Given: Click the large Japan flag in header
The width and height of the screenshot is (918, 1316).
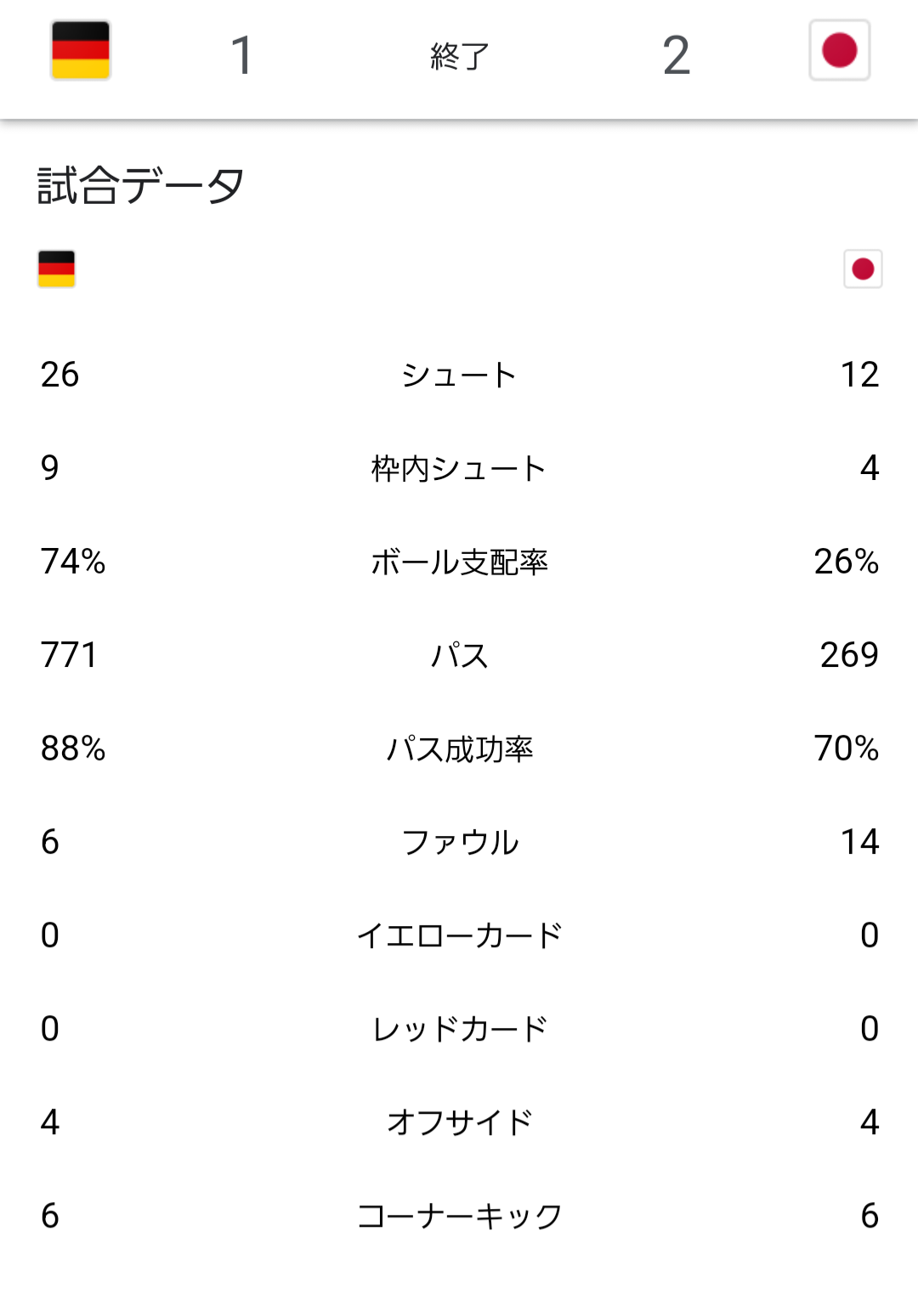Looking at the screenshot, I should pyautogui.click(x=839, y=51).
